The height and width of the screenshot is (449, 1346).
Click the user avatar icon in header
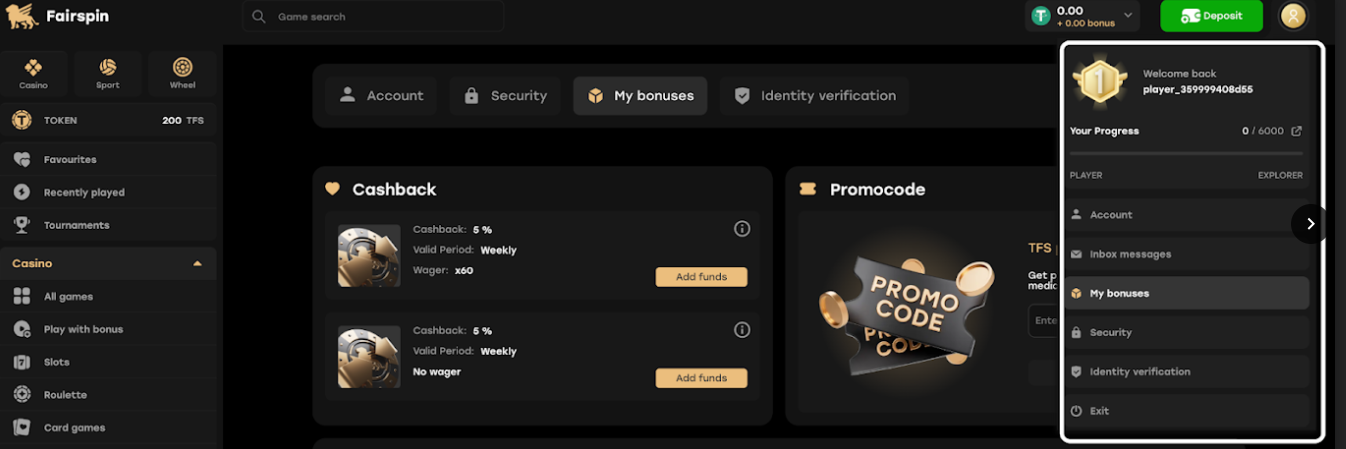[x=1293, y=16]
